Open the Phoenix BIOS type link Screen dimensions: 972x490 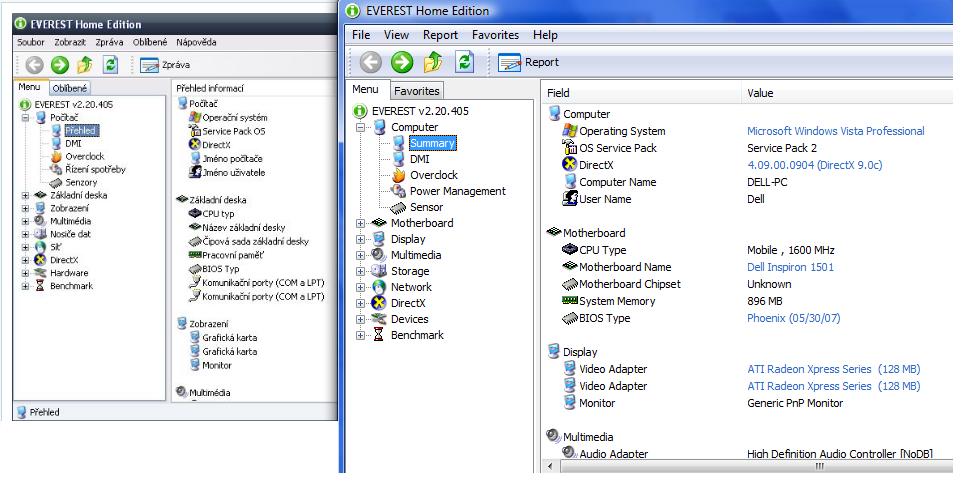pyautogui.click(x=793, y=318)
